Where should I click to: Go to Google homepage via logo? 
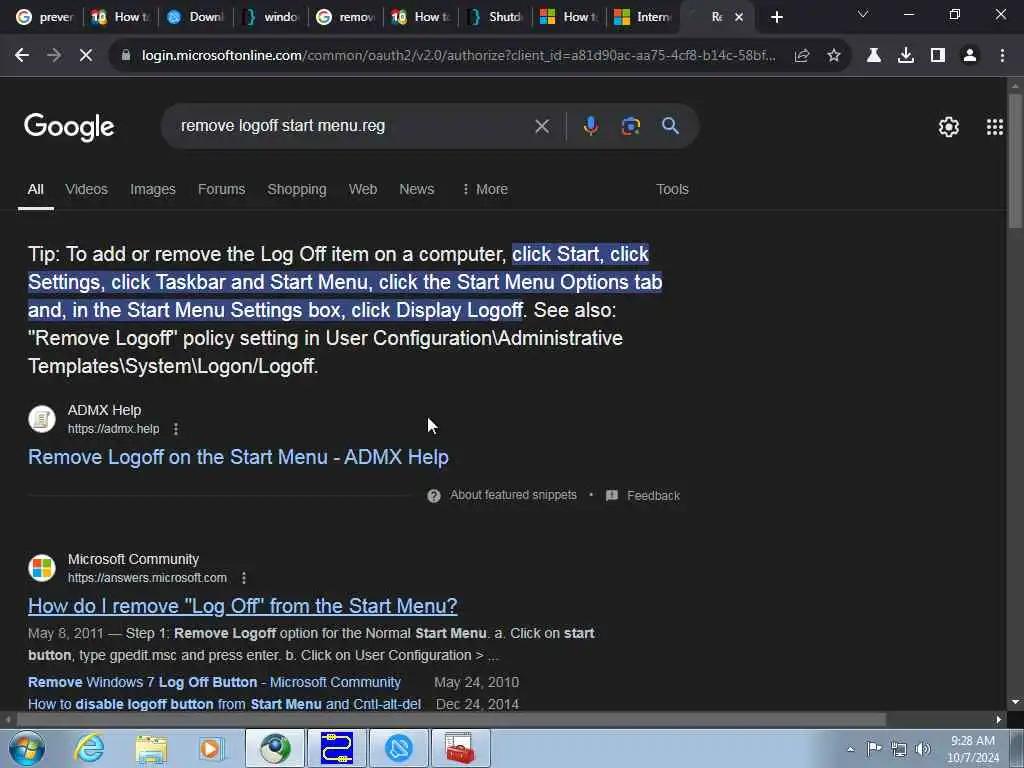coord(69,127)
